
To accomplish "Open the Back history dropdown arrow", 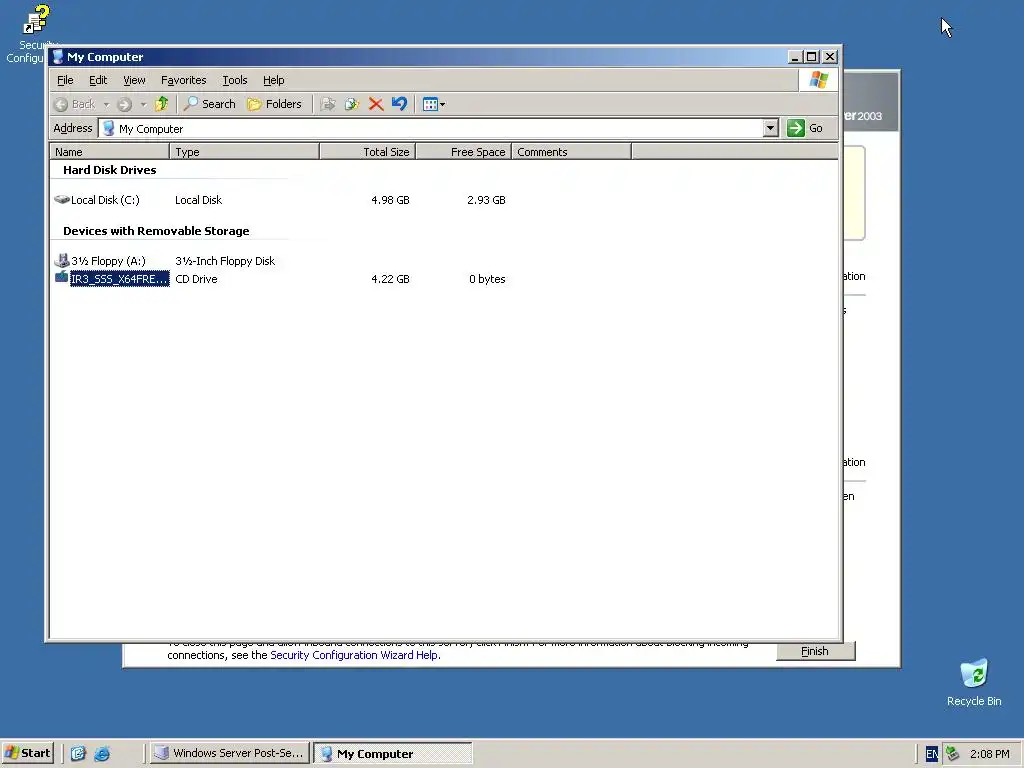I will [106, 104].
